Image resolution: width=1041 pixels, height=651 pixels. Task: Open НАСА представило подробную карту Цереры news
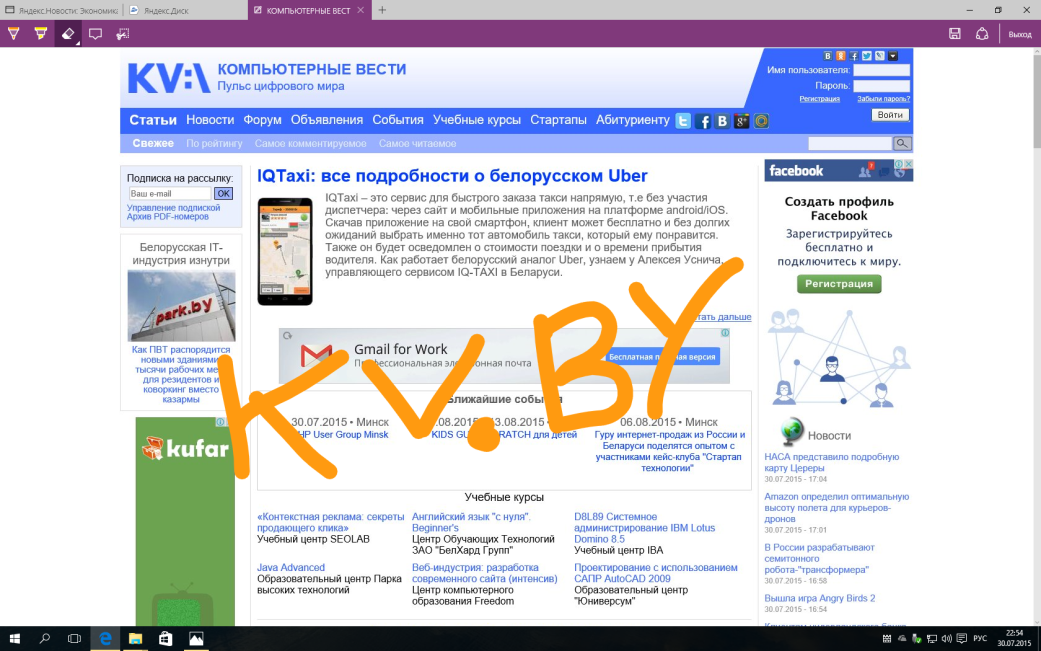click(831, 463)
